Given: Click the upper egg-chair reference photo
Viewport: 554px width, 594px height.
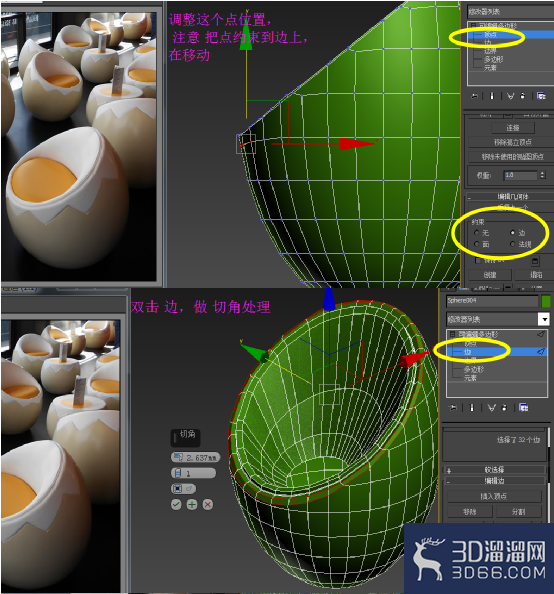Looking at the screenshot, I should pos(79,147).
